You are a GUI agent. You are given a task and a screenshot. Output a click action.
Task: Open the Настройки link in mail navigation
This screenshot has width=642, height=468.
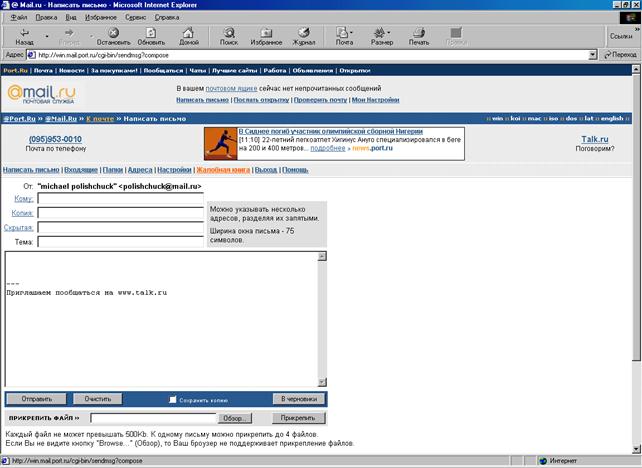pyautogui.click(x=174, y=170)
